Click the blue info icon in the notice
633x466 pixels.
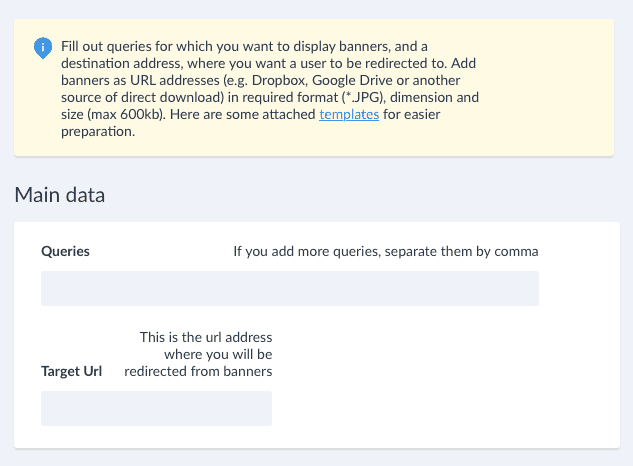pyautogui.click(x=42, y=47)
